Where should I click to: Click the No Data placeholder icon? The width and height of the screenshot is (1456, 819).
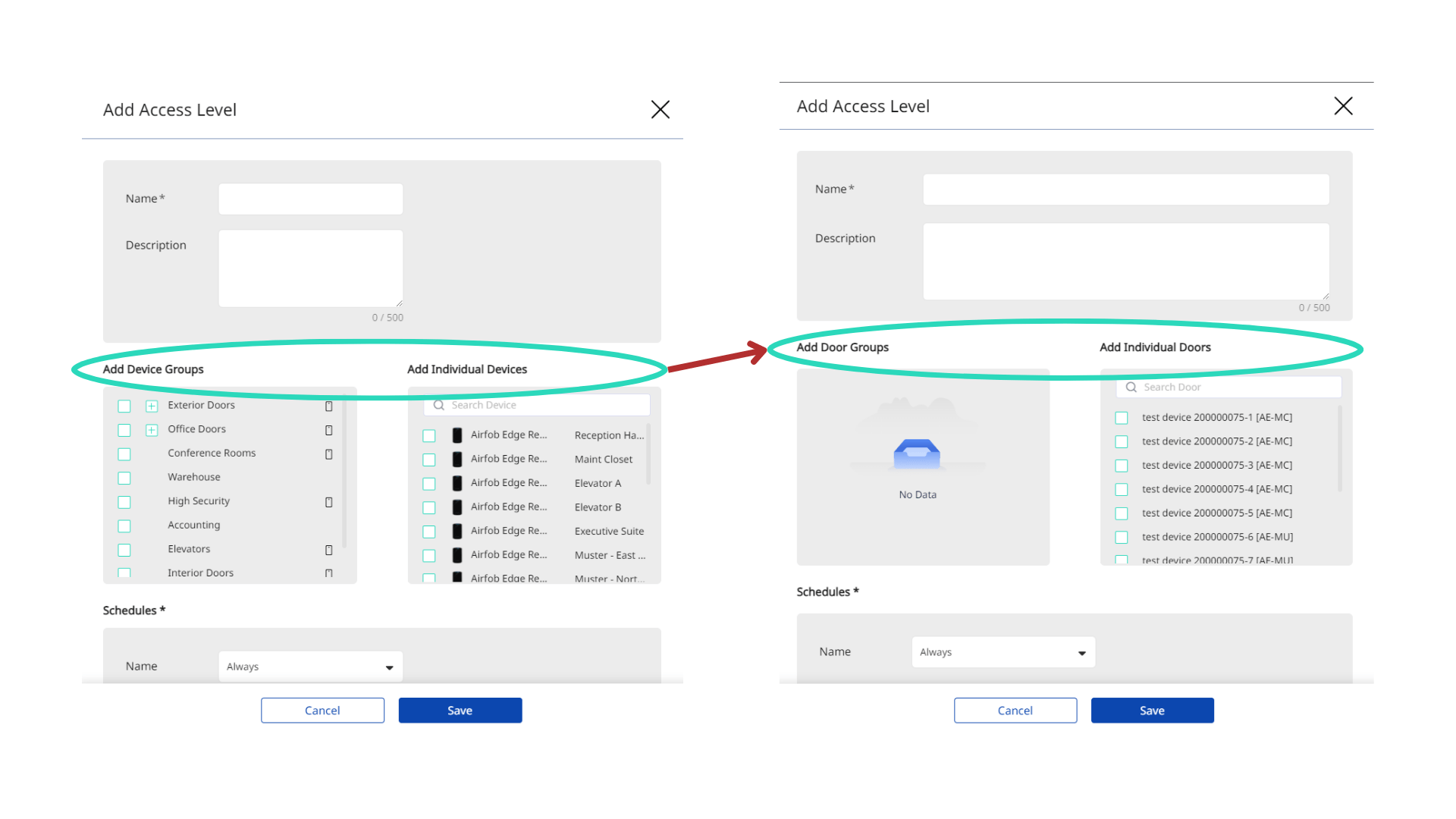coord(917,453)
